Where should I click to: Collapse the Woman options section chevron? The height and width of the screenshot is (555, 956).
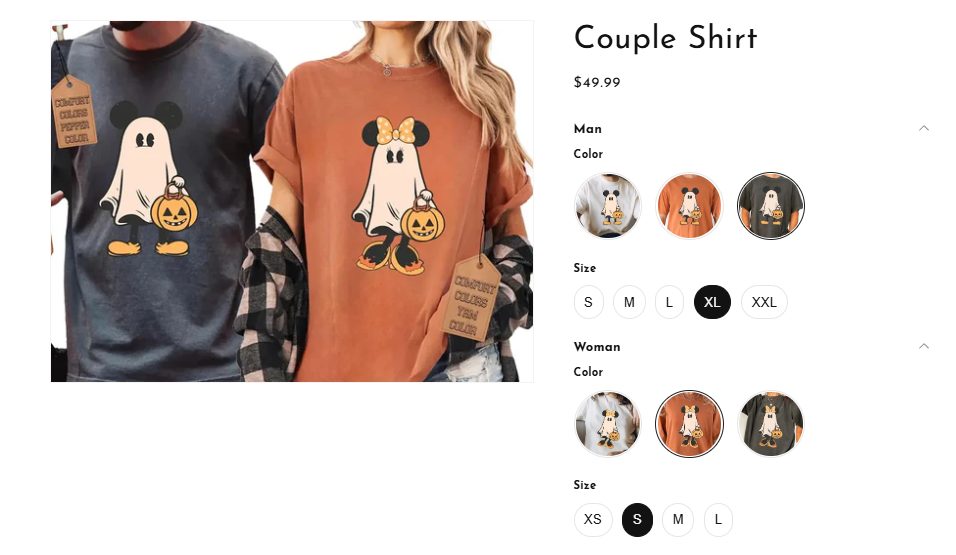pyautogui.click(x=924, y=346)
